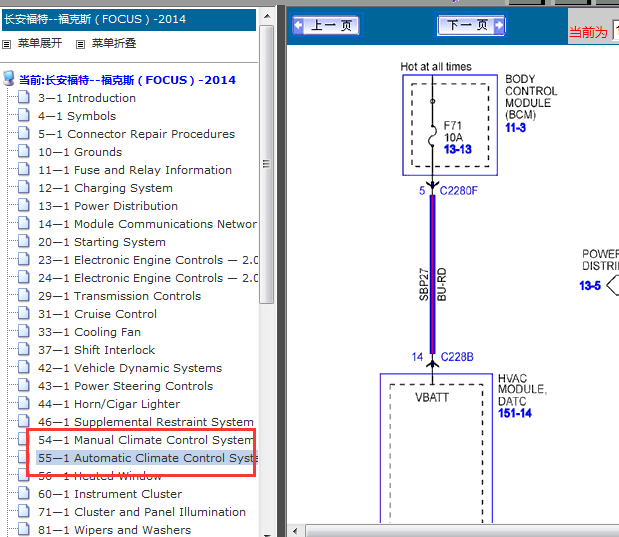Click the page icon beside Power Steering Controls
The width and height of the screenshot is (619, 537).
[x=24, y=385]
